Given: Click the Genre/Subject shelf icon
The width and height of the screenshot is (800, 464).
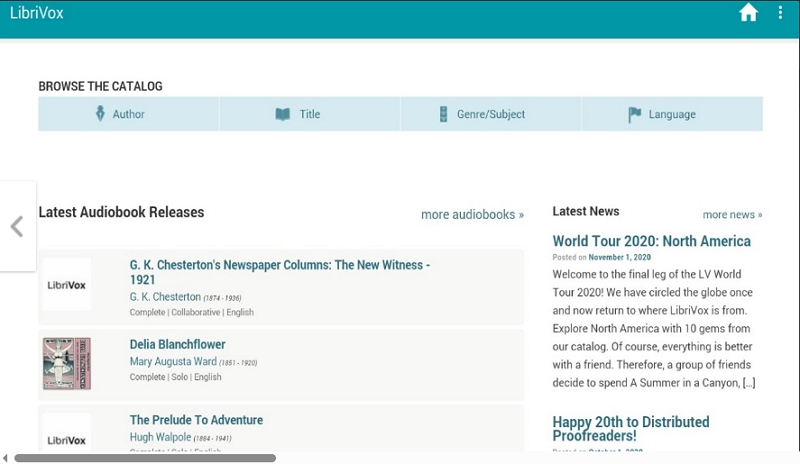Looking at the screenshot, I should [x=443, y=114].
